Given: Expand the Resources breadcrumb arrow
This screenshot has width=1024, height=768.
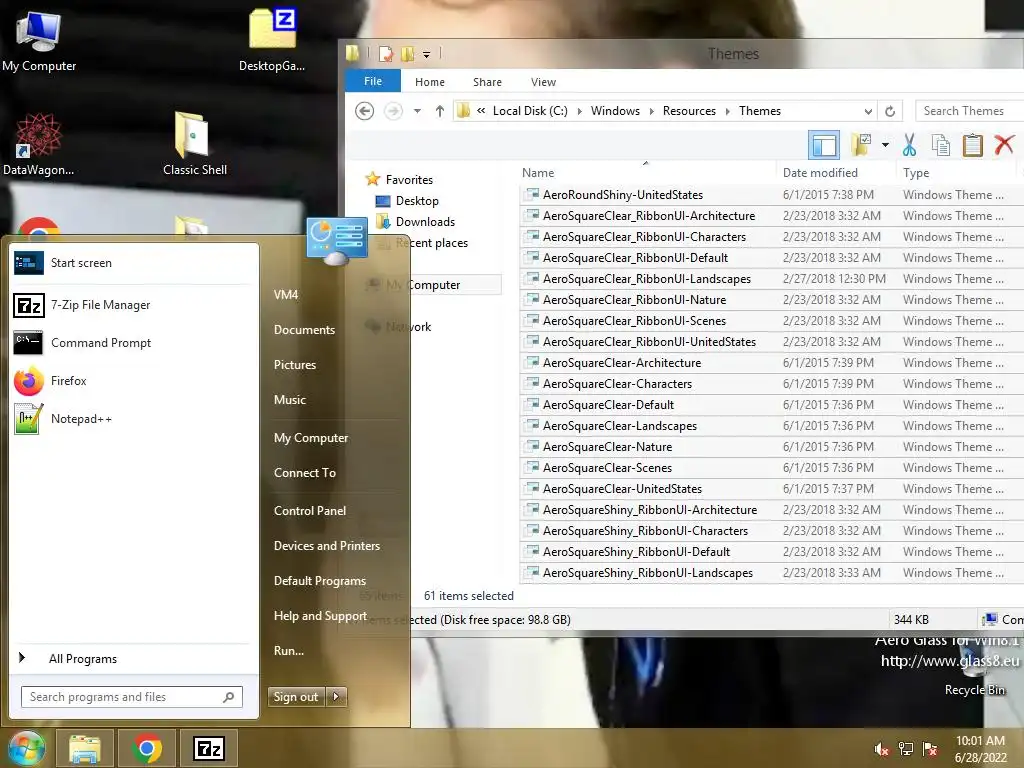Looking at the screenshot, I should pyautogui.click(x=728, y=111).
